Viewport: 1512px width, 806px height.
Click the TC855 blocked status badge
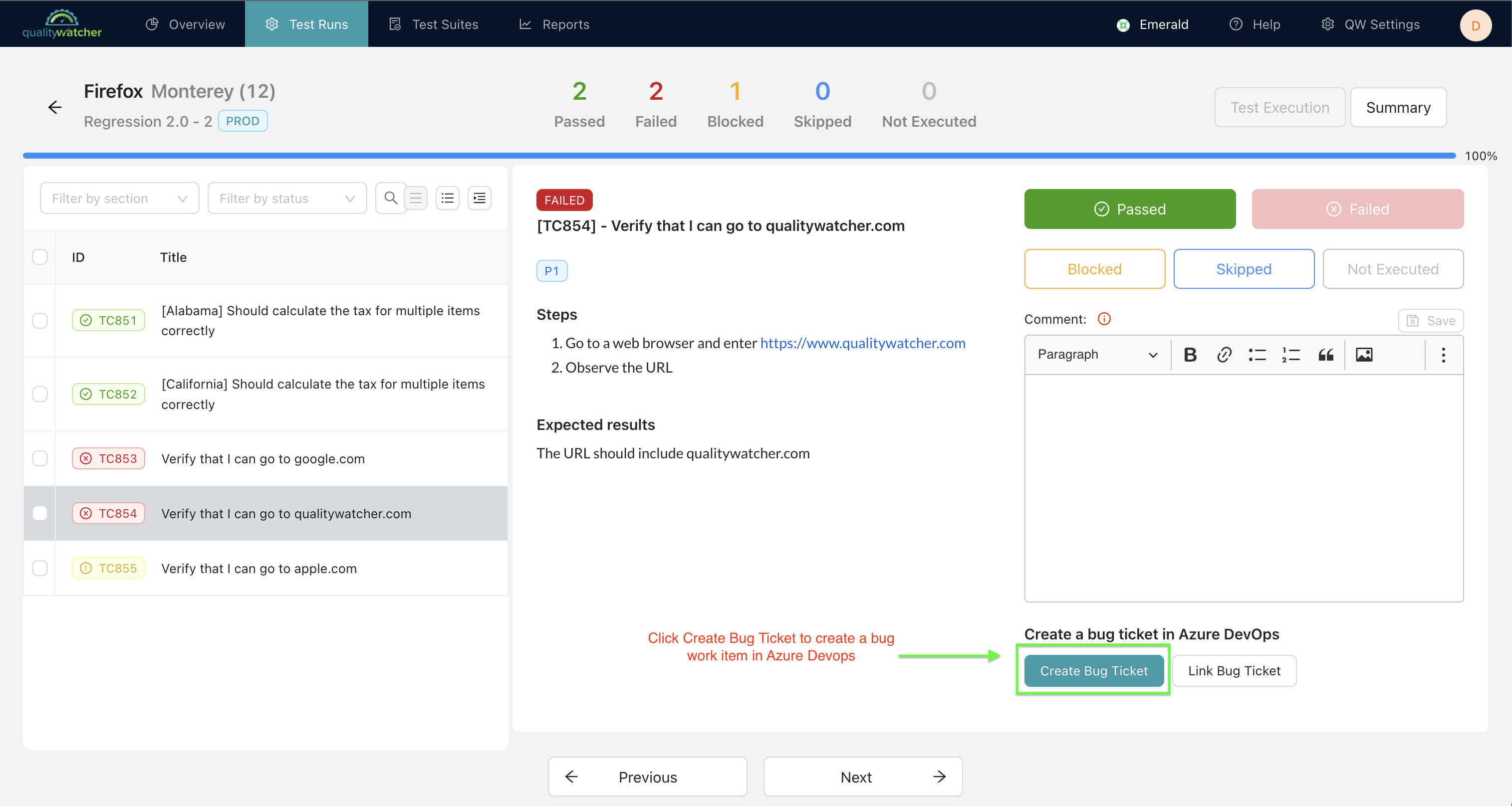tap(109, 569)
